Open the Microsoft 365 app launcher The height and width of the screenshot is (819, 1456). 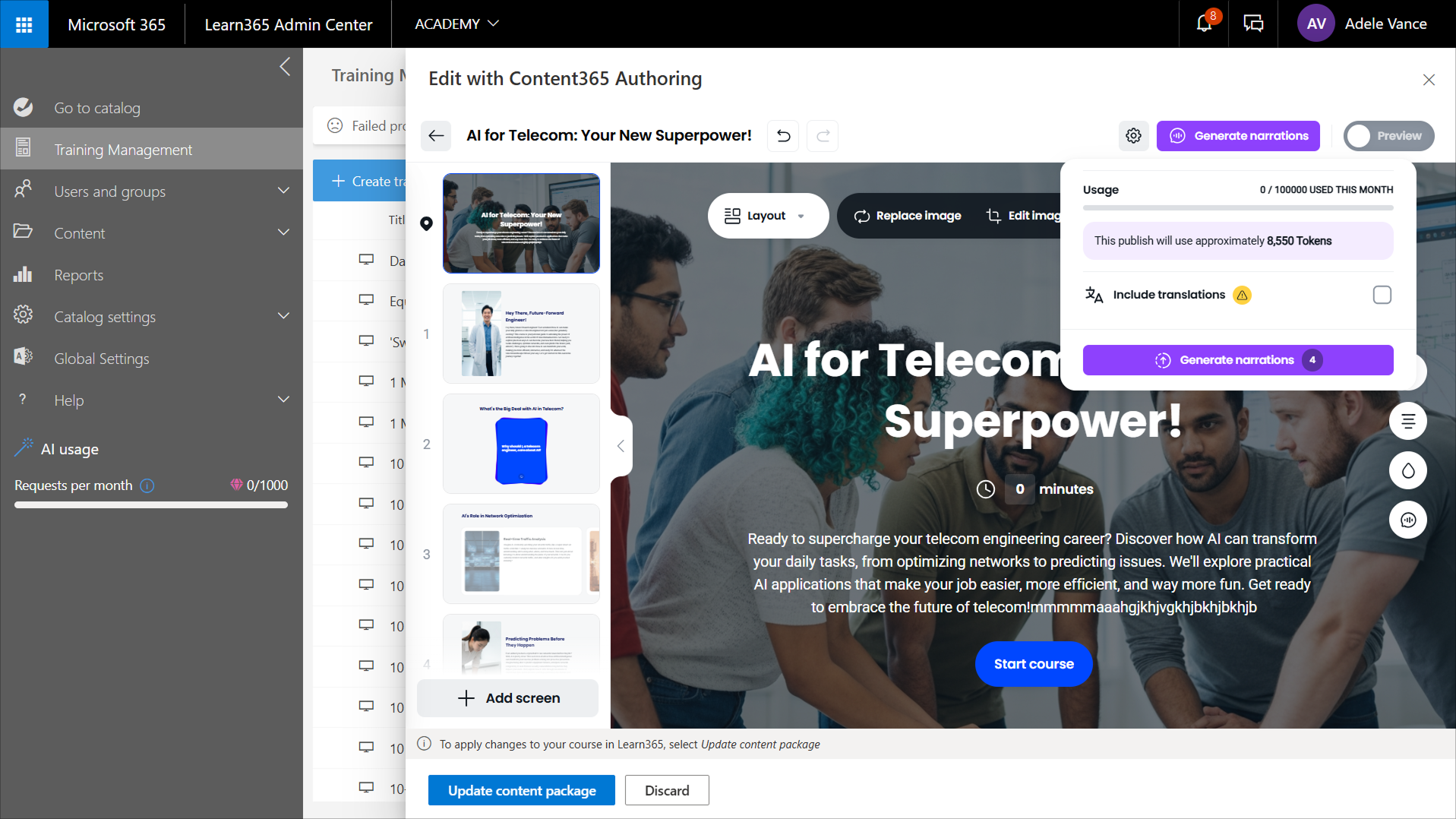tap(24, 24)
